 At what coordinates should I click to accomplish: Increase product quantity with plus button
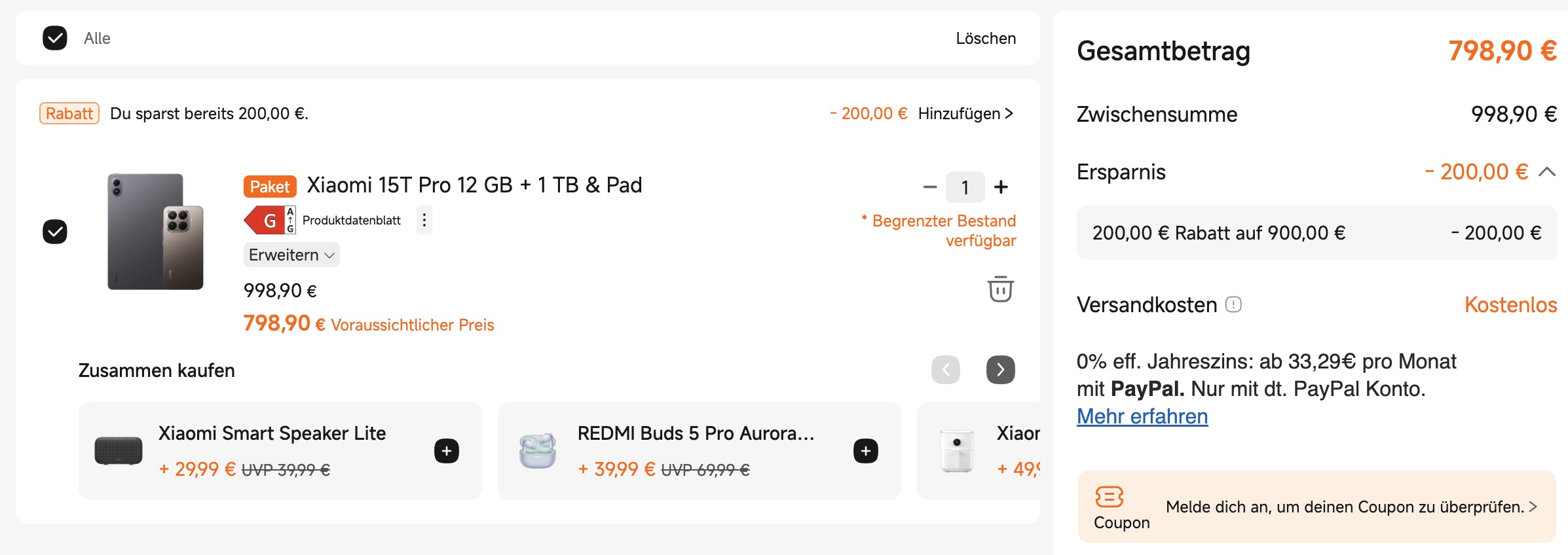pos(1001,187)
